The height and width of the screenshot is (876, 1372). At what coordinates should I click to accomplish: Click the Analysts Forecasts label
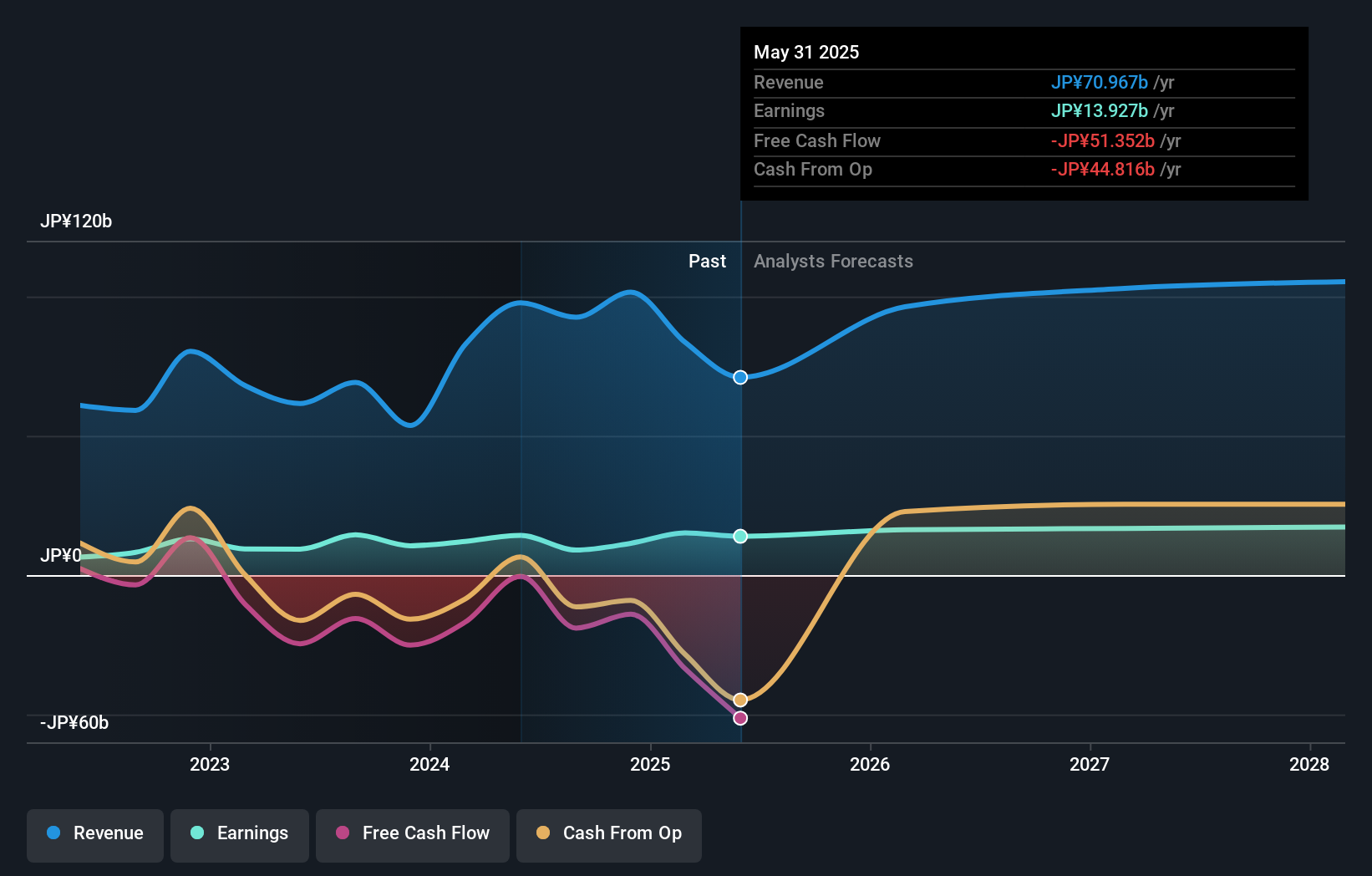tap(833, 262)
